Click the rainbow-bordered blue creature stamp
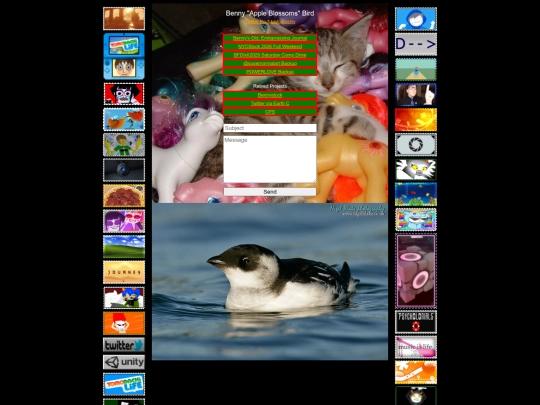540x405 pixels. coord(416,220)
